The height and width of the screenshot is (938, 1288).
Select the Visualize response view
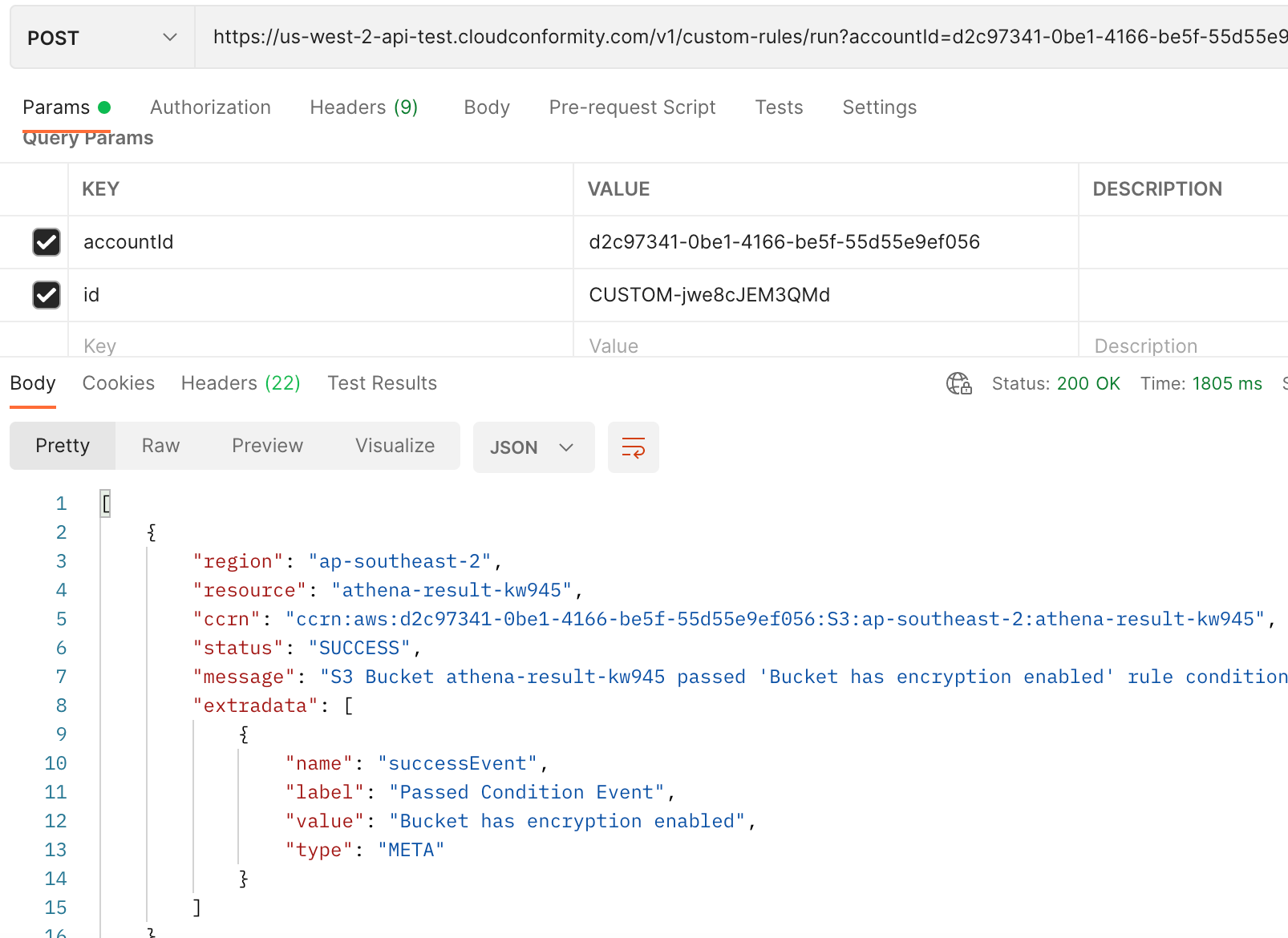coord(395,446)
